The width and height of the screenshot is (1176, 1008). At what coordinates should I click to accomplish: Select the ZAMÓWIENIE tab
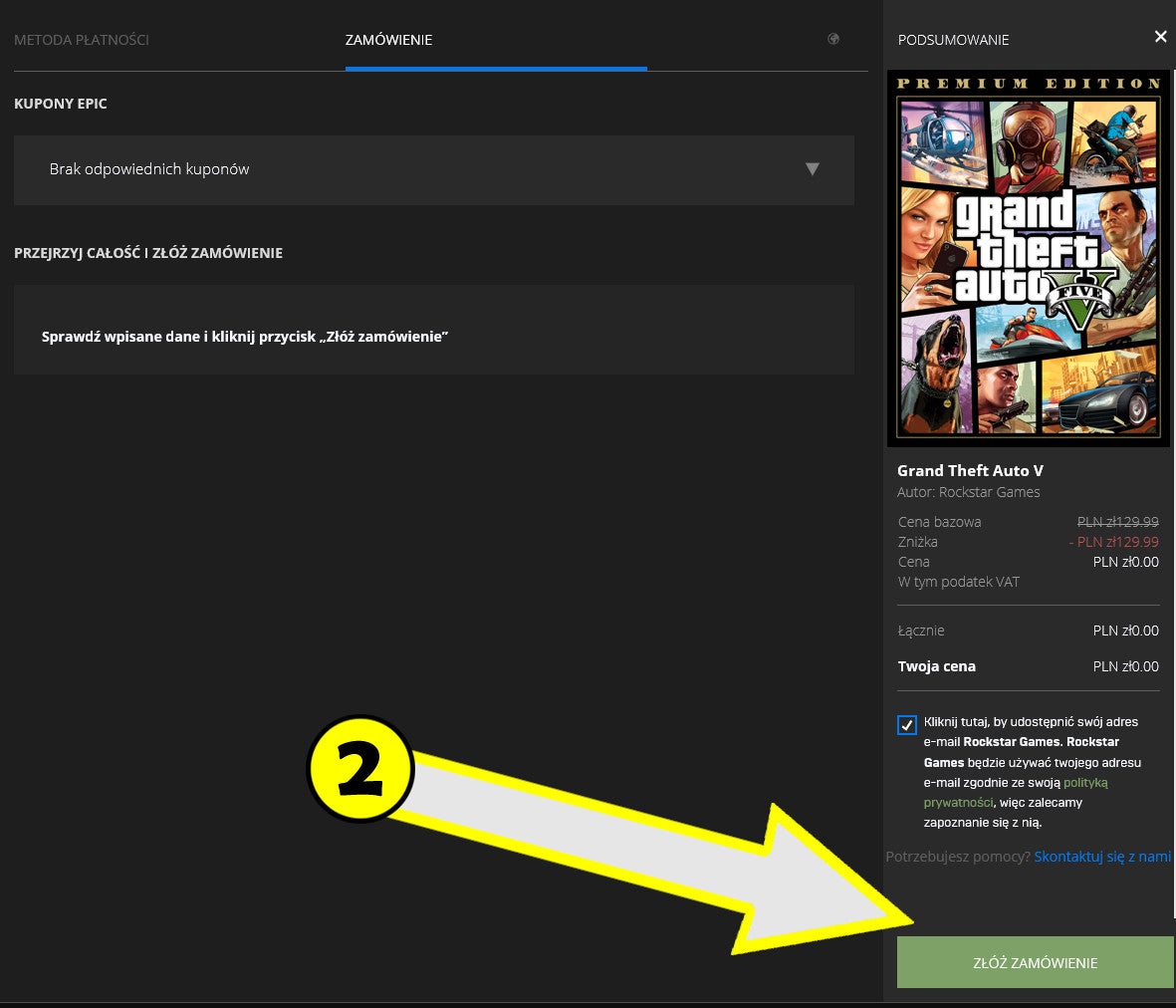click(x=389, y=40)
